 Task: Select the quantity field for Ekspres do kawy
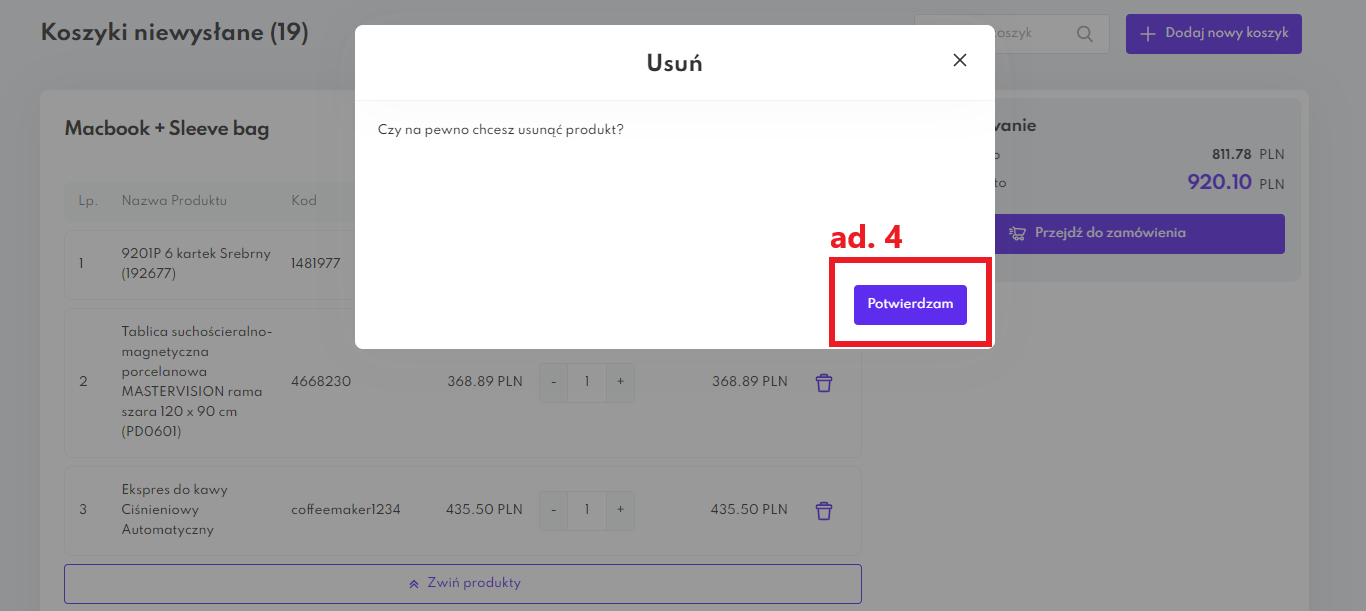pyautogui.click(x=587, y=510)
